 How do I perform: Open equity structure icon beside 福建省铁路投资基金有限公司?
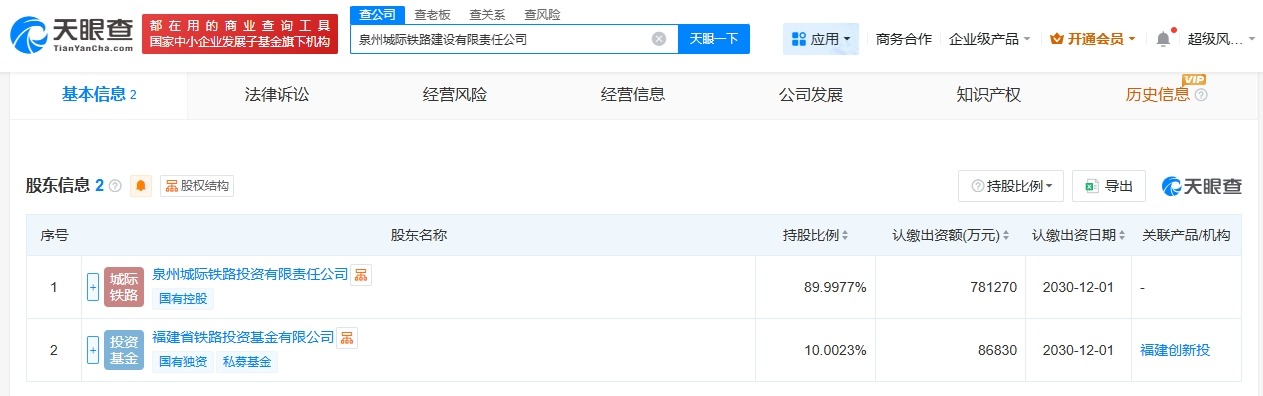[347, 338]
